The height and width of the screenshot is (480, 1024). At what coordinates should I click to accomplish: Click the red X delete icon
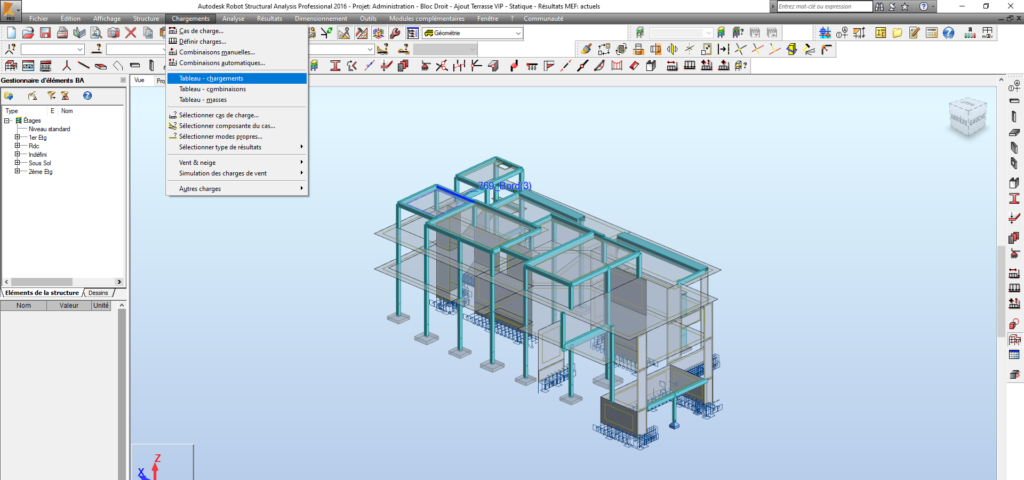(131, 33)
